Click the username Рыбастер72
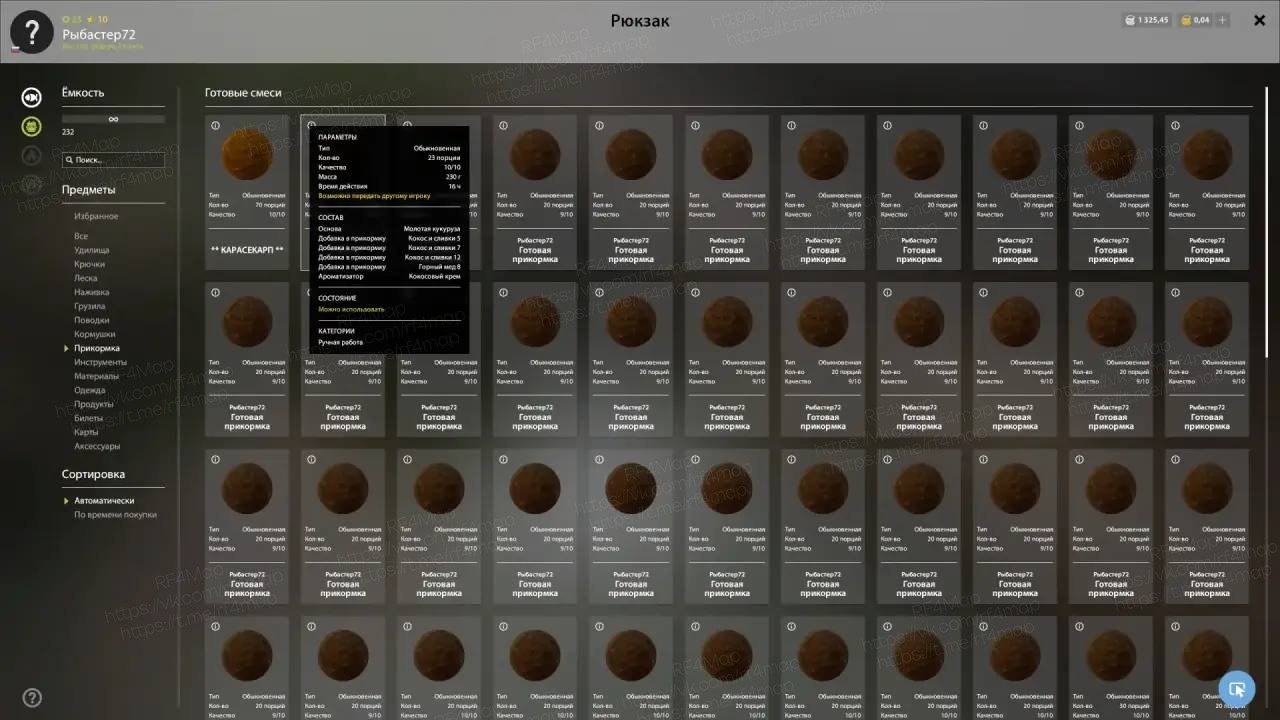This screenshot has width=1280, height=720. pos(99,35)
